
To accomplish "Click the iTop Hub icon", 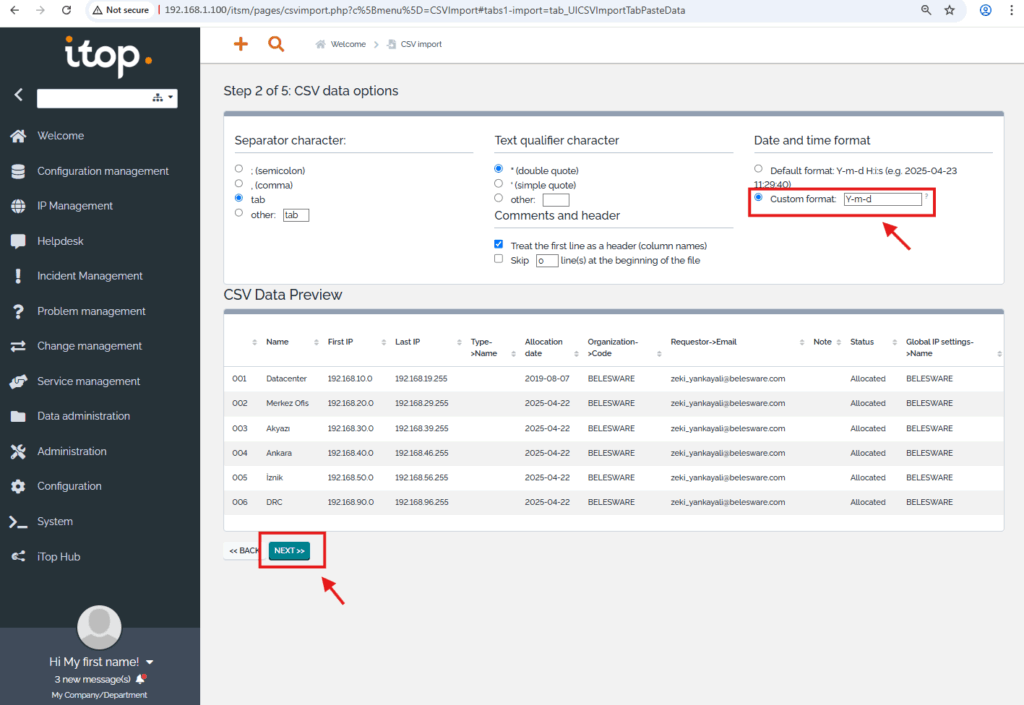I will tap(18, 556).
